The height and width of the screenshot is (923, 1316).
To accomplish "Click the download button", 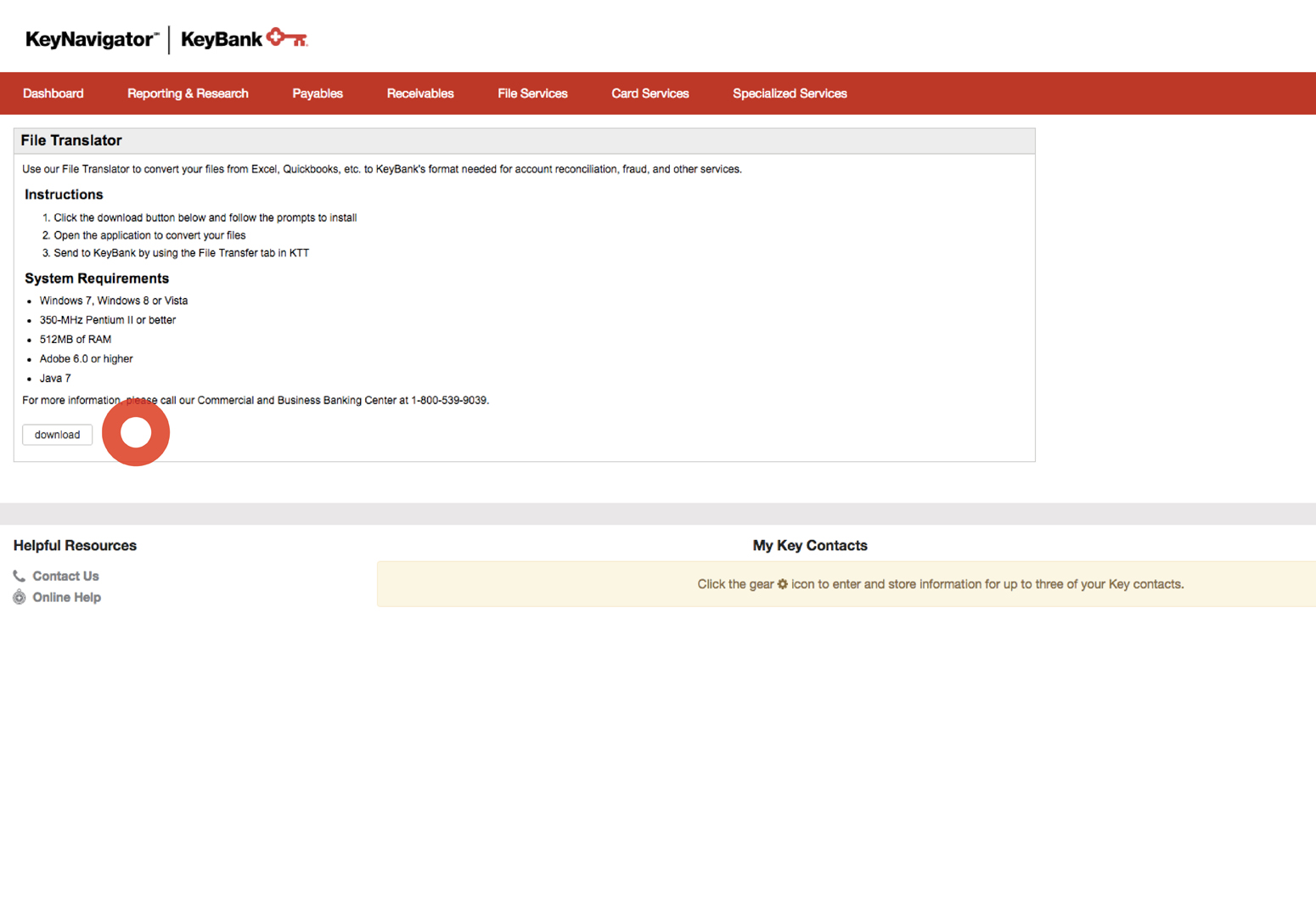I will tap(57, 435).
